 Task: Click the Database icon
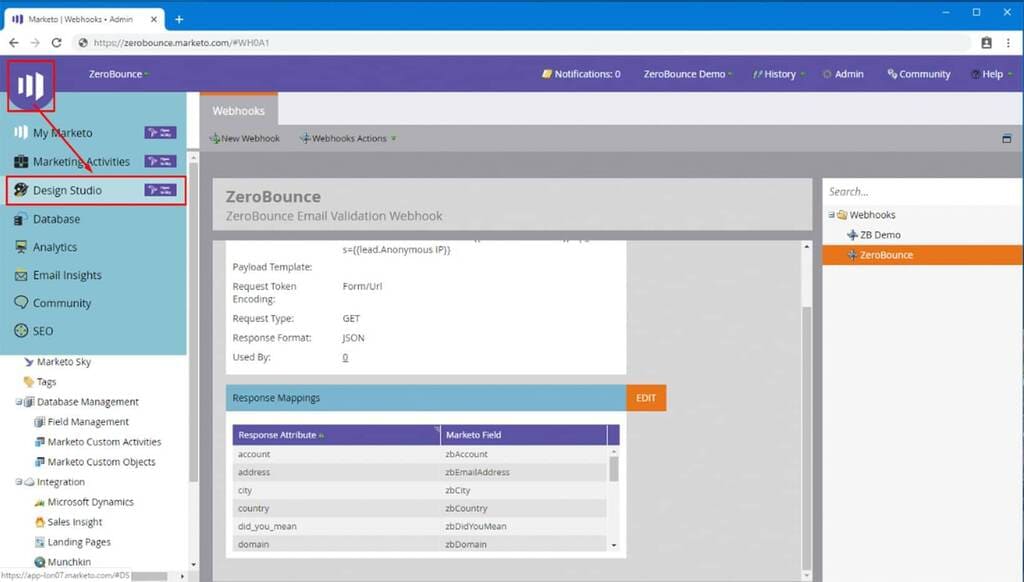(x=21, y=219)
